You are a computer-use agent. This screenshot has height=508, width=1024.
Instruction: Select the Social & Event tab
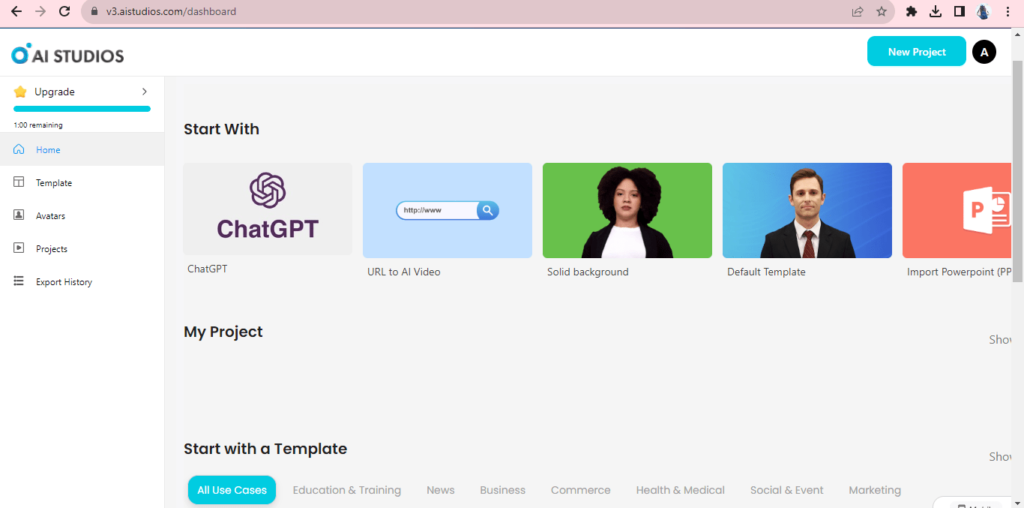(x=787, y=490)
